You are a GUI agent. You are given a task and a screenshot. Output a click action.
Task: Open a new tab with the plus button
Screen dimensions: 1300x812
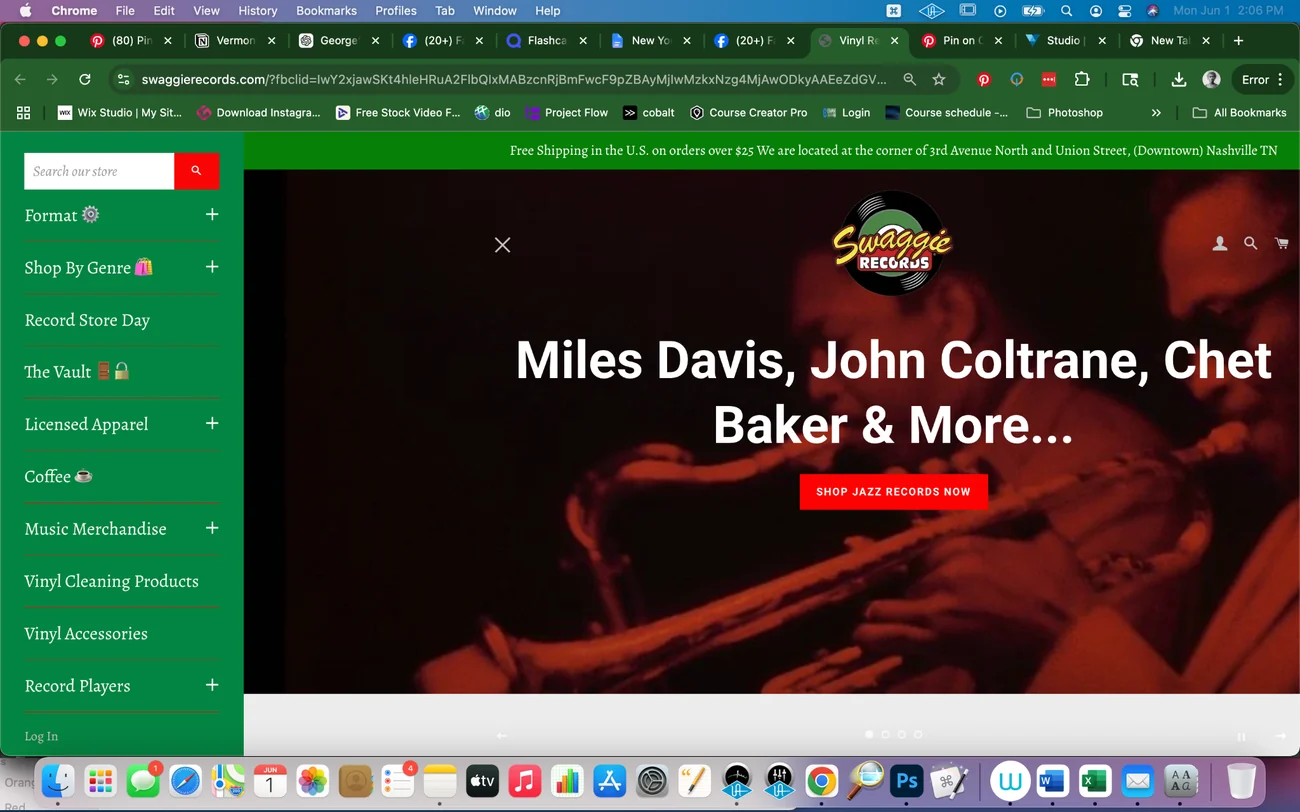coord(1238,41)
